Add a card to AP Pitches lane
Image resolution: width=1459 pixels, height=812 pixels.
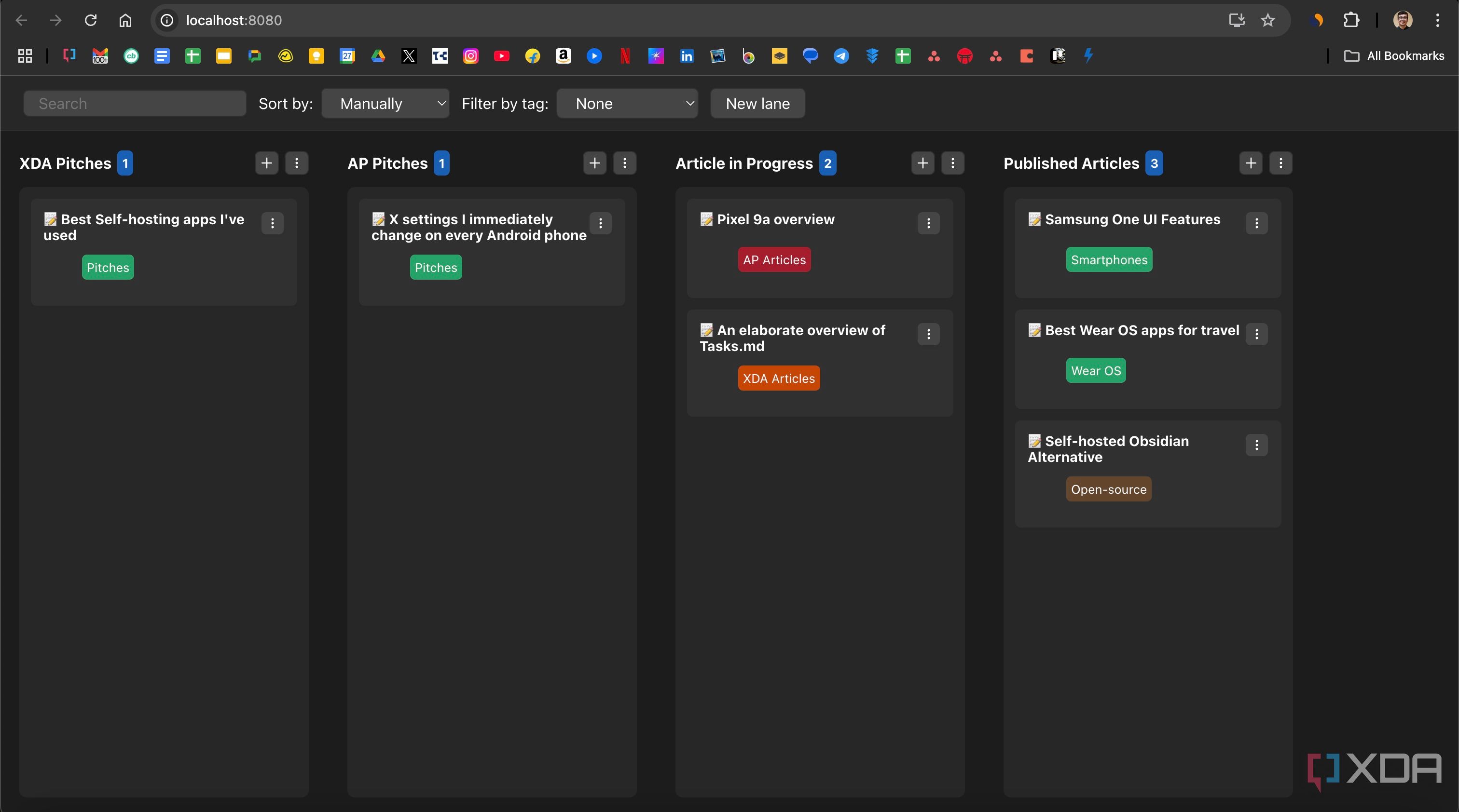coord(595,163)
